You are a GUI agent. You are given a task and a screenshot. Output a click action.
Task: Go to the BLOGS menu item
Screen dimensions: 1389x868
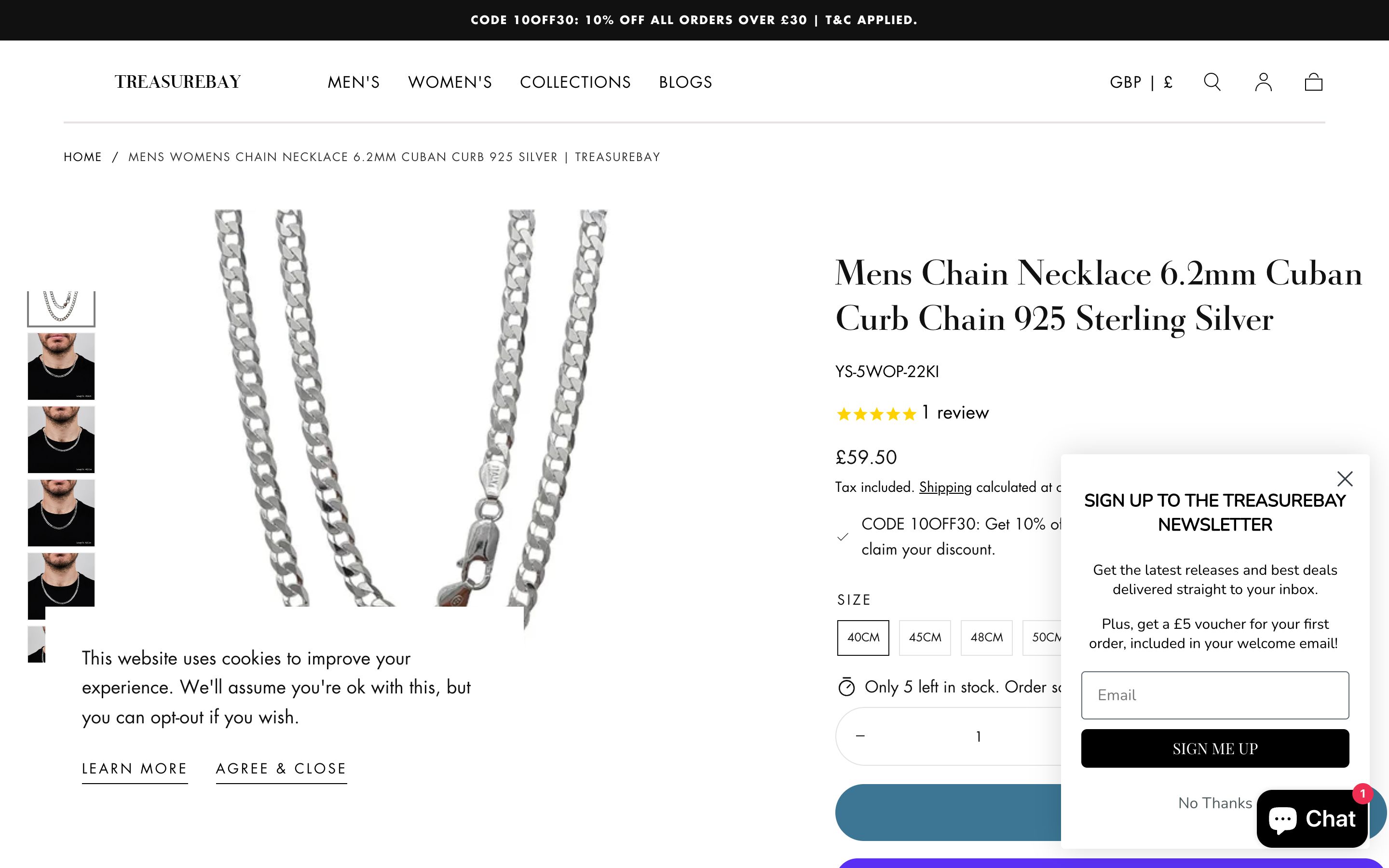click(685, 82)
